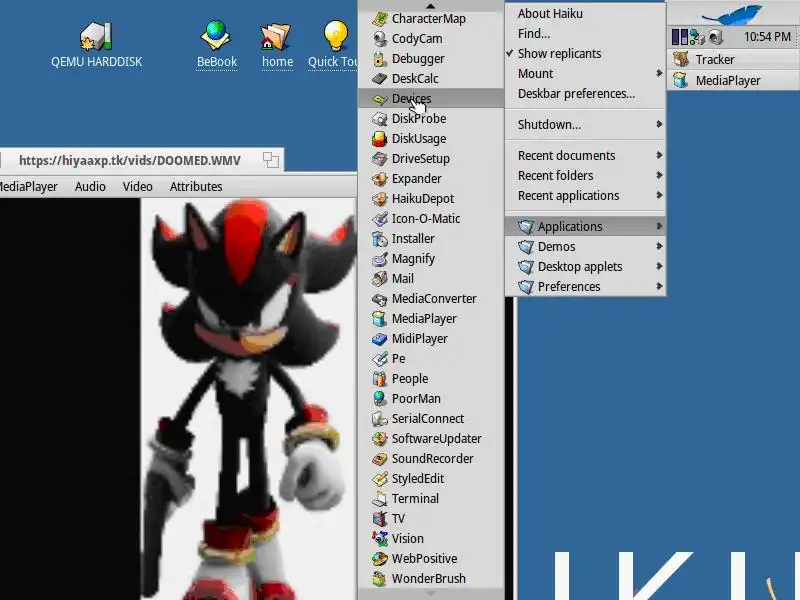The height and width of the screenshot is (600, 800).
Task: Expand the Applications submenu
Action: pyautogui.click(x=585, y=226)
